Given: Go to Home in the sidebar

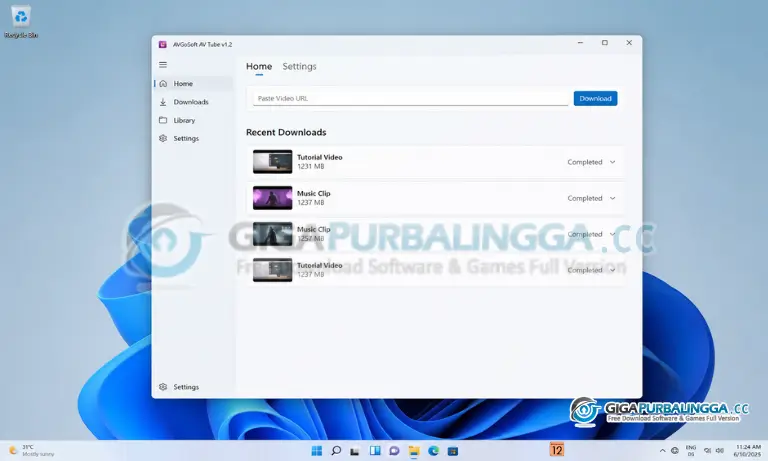Looking at the screenshot, I should (193, 84).
